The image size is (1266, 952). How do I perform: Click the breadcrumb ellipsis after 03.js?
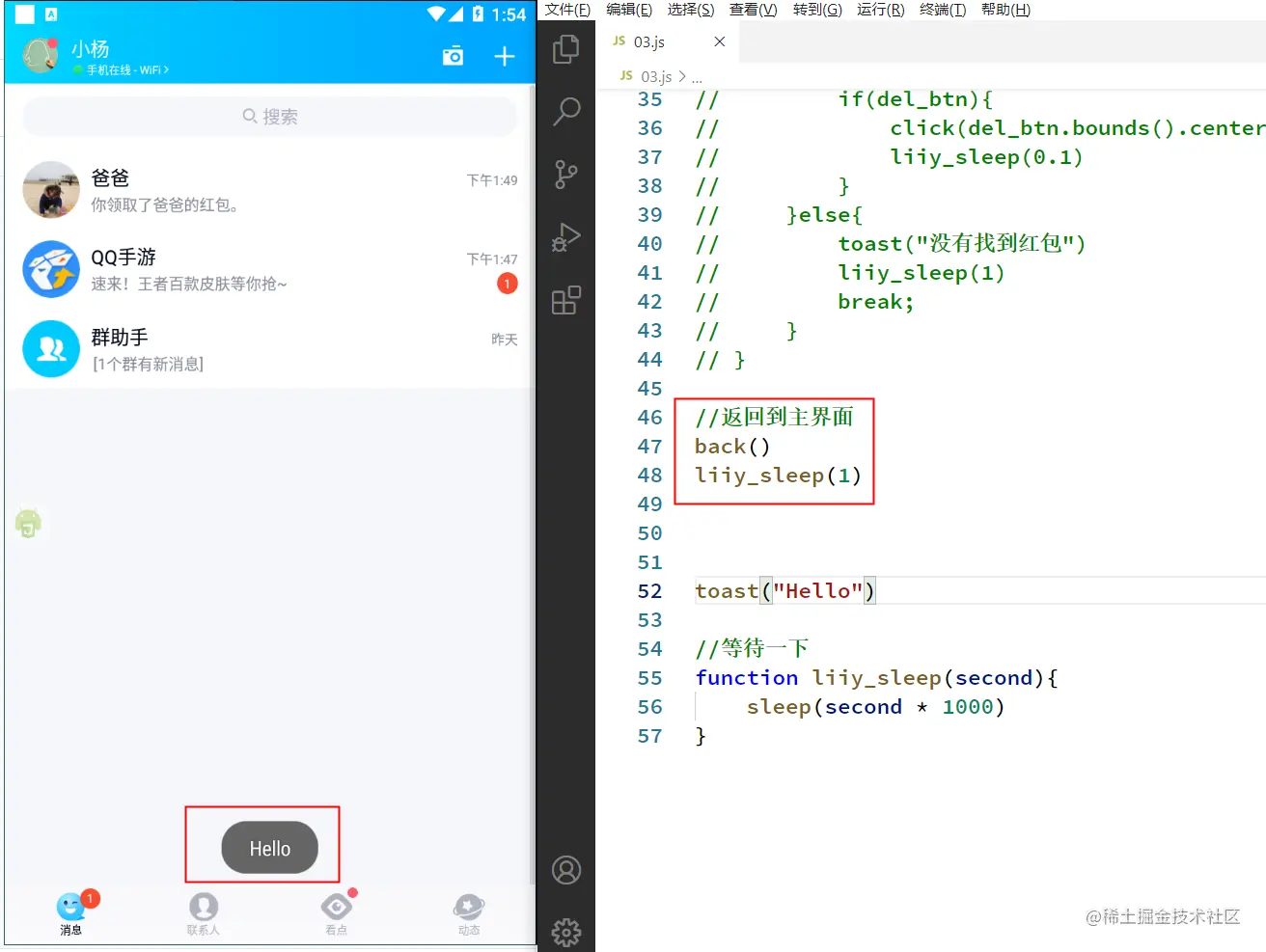click(x=697, y=77)
